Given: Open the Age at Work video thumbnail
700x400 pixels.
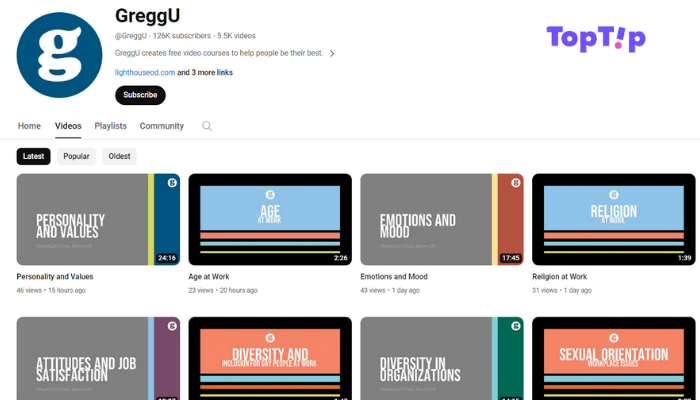Looking at the screenshot, I should [x=270, y=219].
